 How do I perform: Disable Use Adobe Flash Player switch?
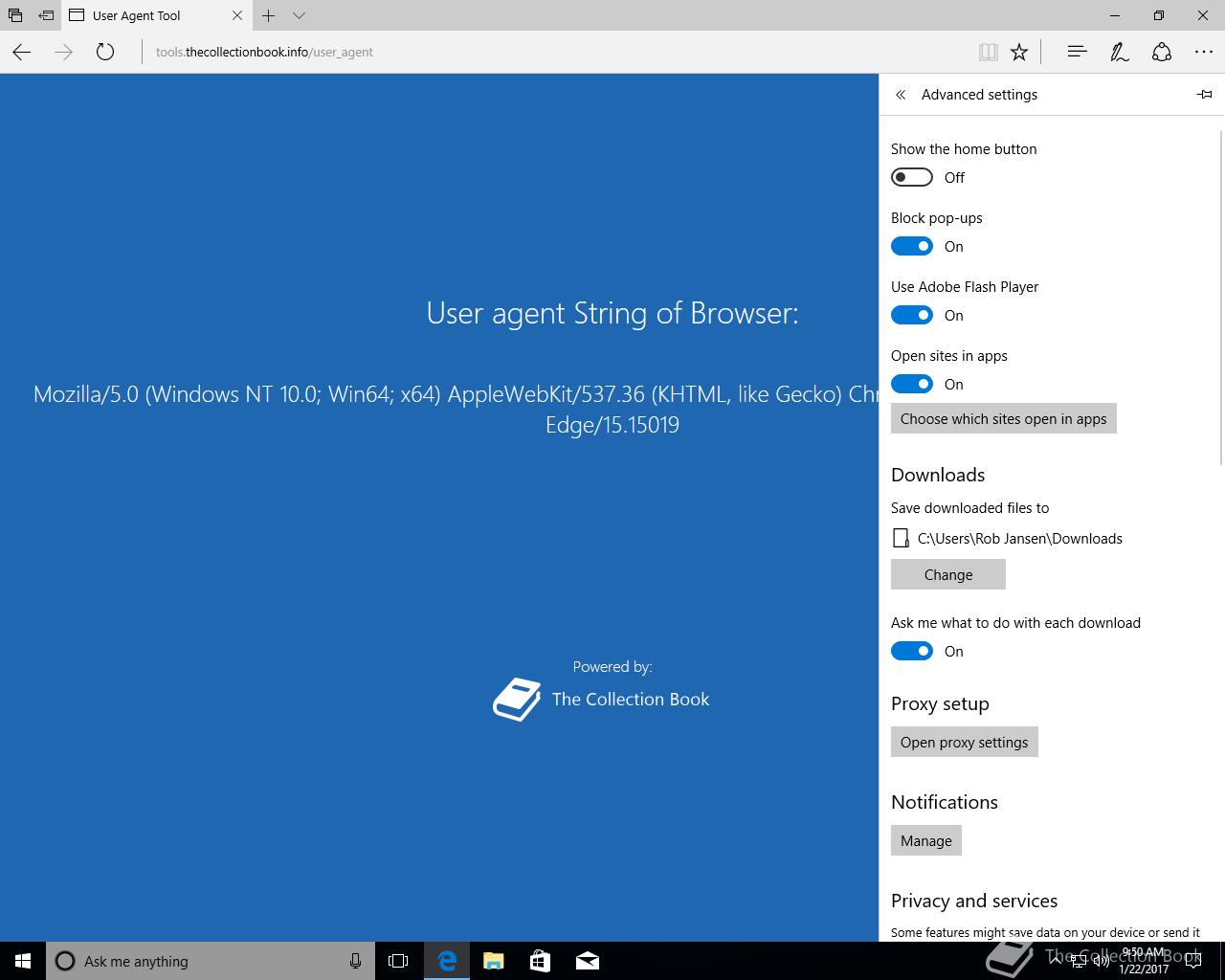(x=912, y=315)
